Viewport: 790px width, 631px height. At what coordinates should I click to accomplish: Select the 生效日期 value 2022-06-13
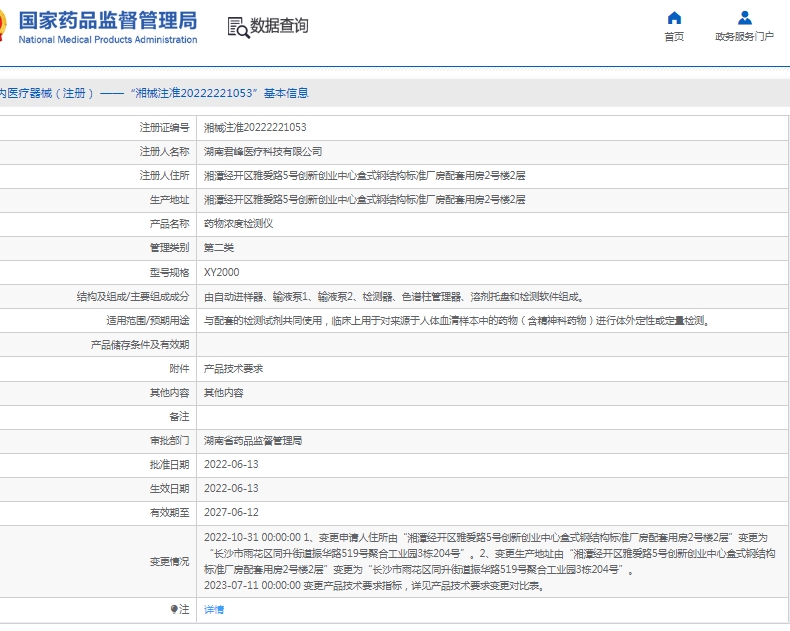pos(231,488)
